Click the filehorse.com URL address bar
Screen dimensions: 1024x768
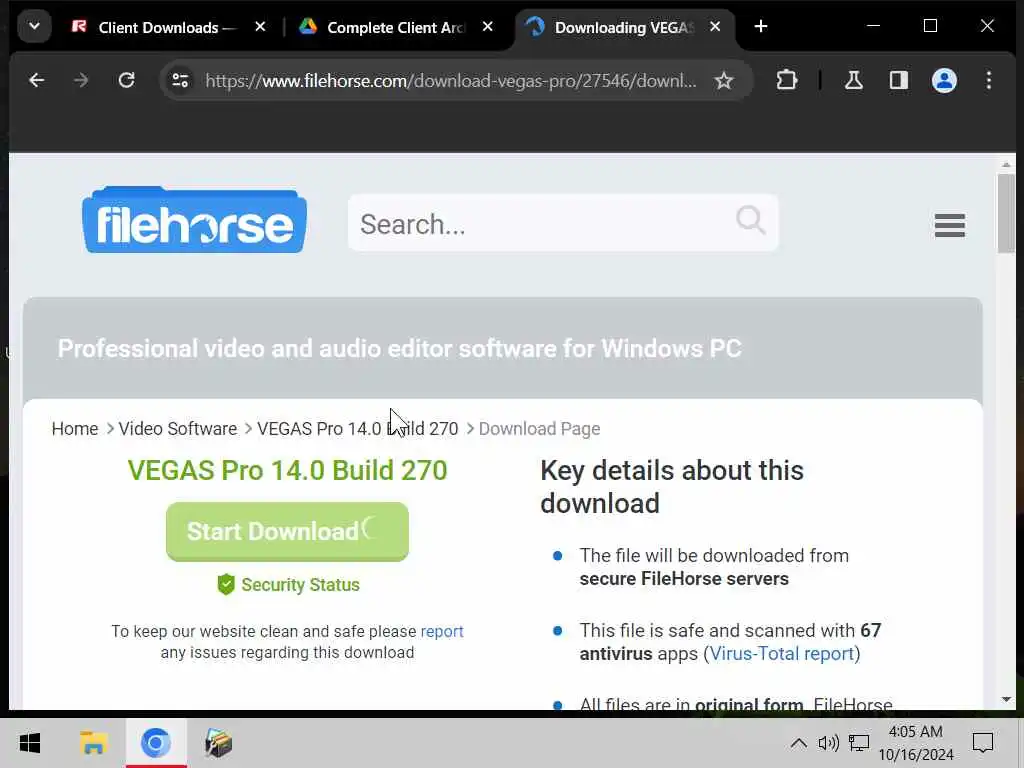pos(451,80)
